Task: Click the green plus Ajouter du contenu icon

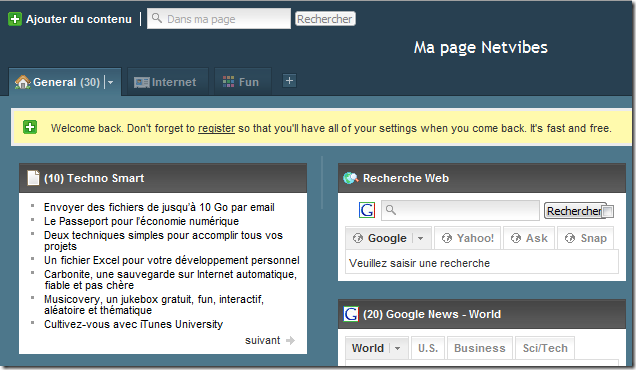Action: pos(15,19)
